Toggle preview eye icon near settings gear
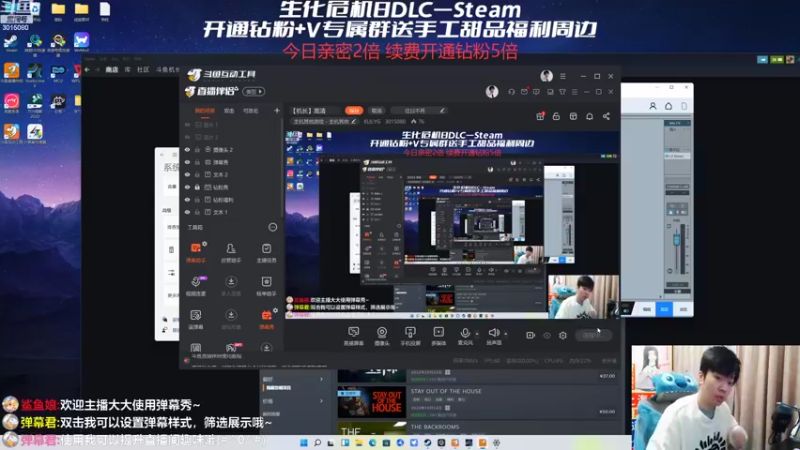Screen dimensions: 800x450 click(547, 335)
